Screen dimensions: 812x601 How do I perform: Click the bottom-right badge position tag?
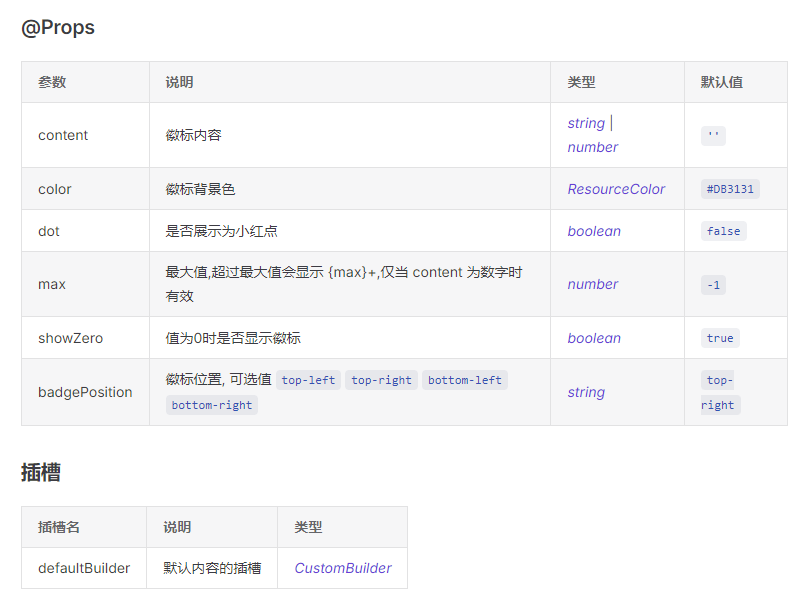[x=211, y=404]
